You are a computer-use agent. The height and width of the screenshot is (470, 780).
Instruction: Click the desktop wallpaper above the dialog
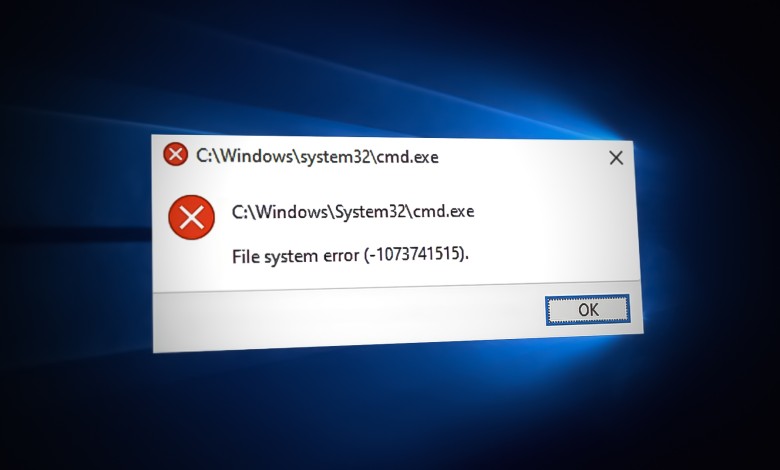(x=388, y=65)
